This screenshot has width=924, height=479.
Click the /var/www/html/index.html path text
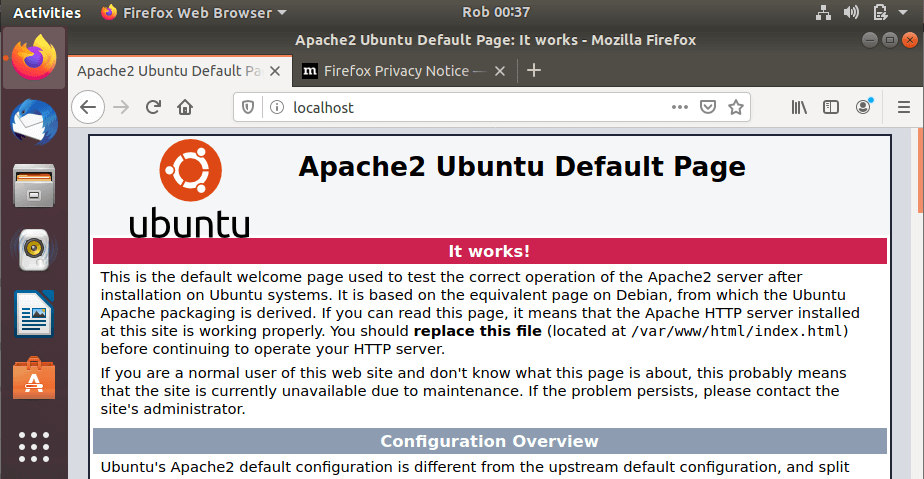(x=737, y=331)
